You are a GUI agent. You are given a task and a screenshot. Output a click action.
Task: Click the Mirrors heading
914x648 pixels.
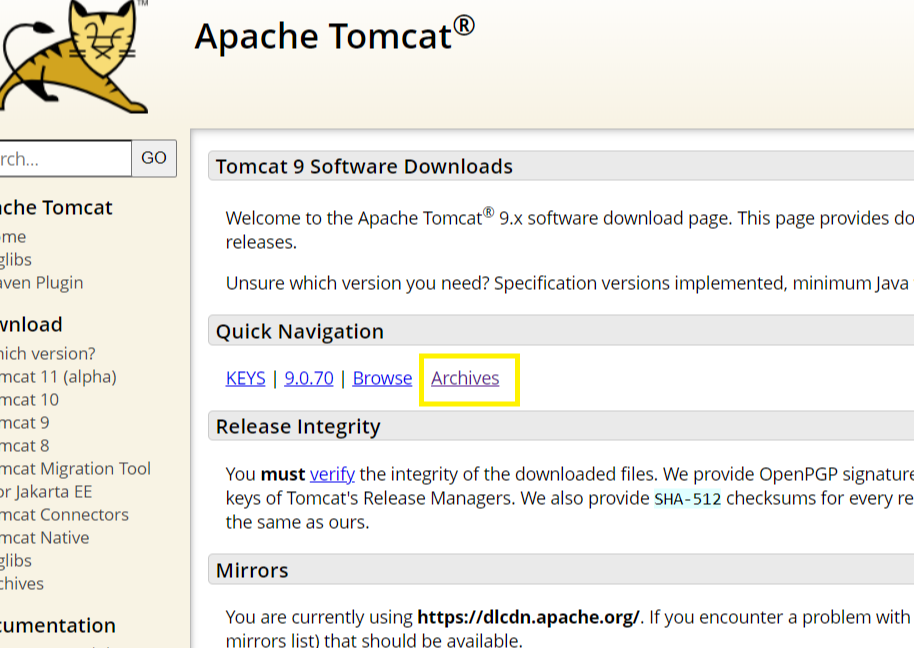tap(252, 570)
